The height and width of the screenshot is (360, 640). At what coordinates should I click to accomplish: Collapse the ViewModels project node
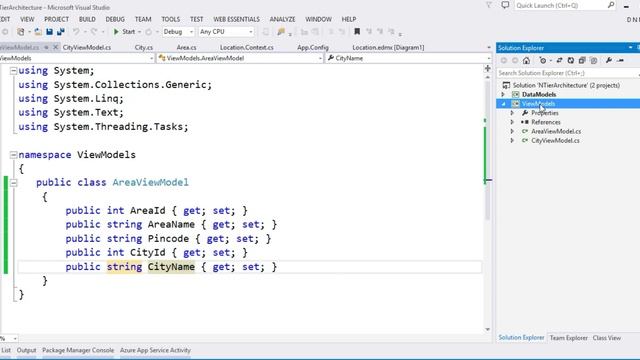pos(503,104)
